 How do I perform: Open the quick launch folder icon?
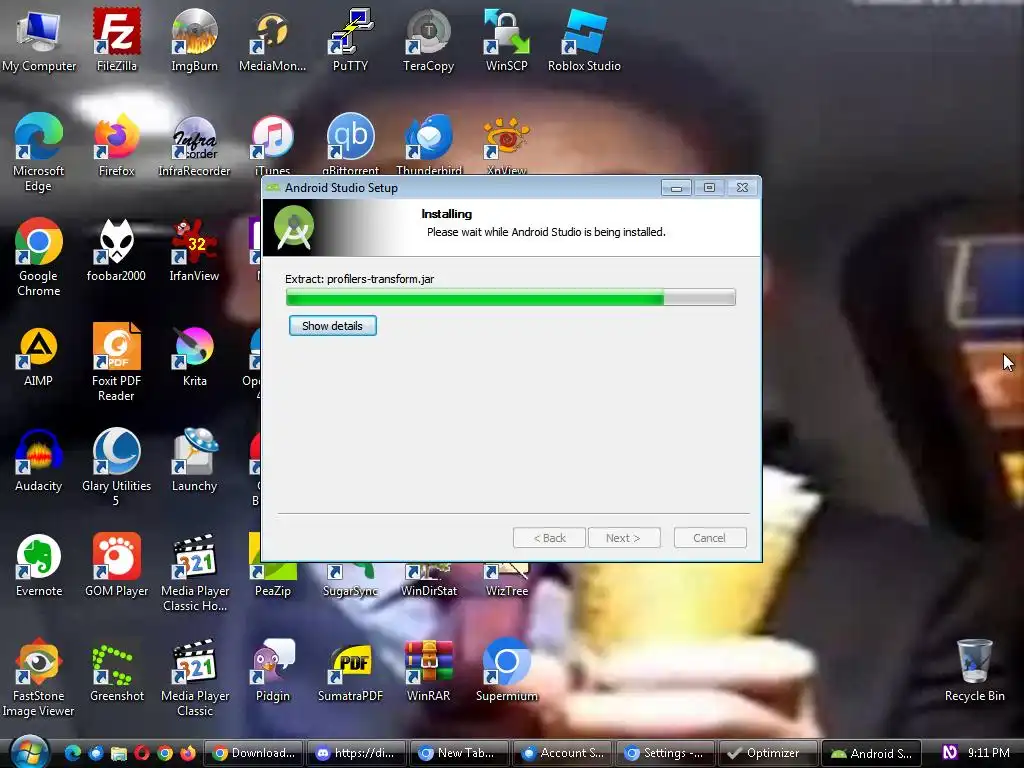[x=118, y=753]
